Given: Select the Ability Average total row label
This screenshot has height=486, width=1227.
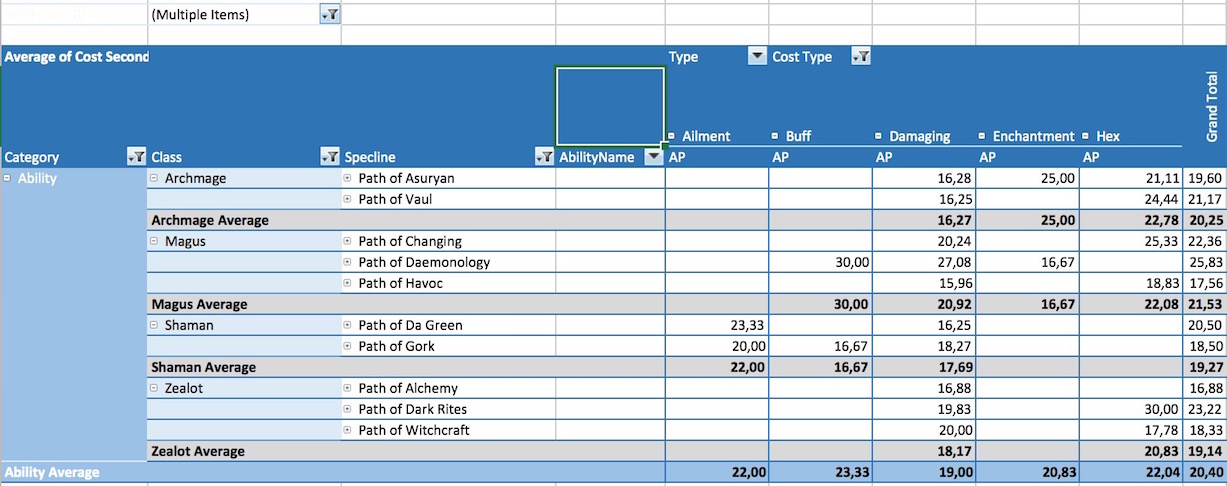Looking at the screenshot, I should tap(52, 472).
